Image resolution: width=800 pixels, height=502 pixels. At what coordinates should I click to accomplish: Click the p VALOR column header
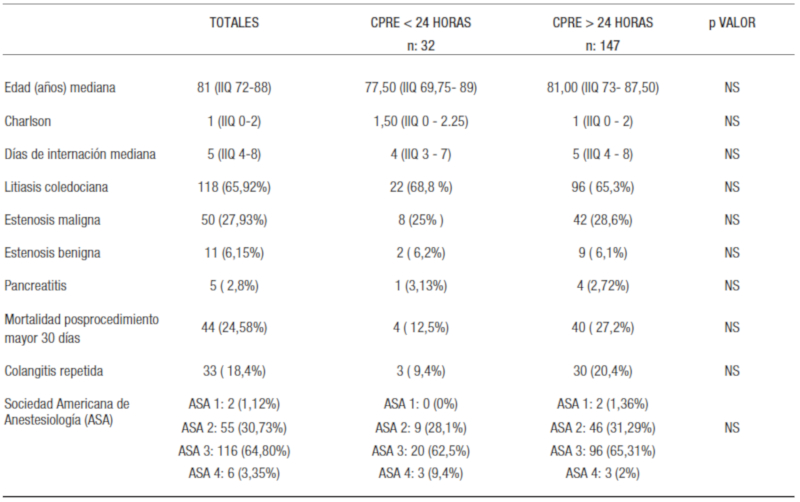[x=732, y=24]
